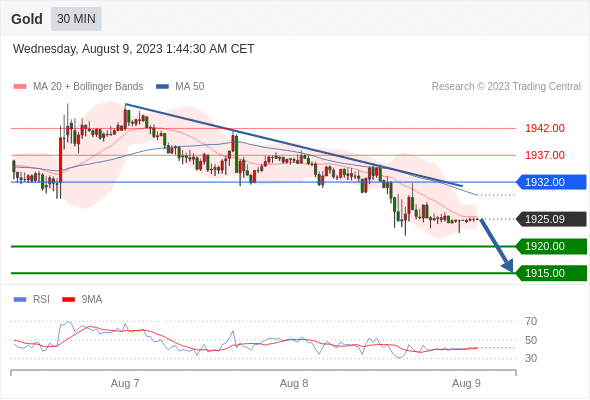Select the green 1915.00 target tag
The image size is (590, 400).
click(x=551, y=273)
